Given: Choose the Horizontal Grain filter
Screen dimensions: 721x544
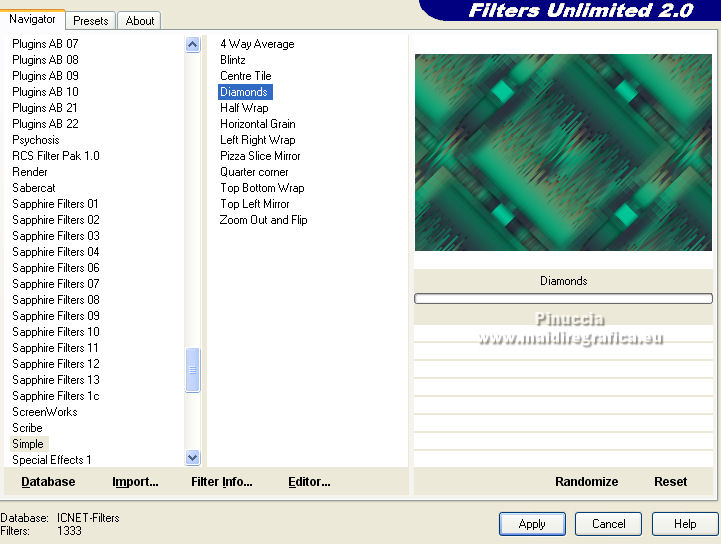Looking at the screenshot, I should coord(258,124).
